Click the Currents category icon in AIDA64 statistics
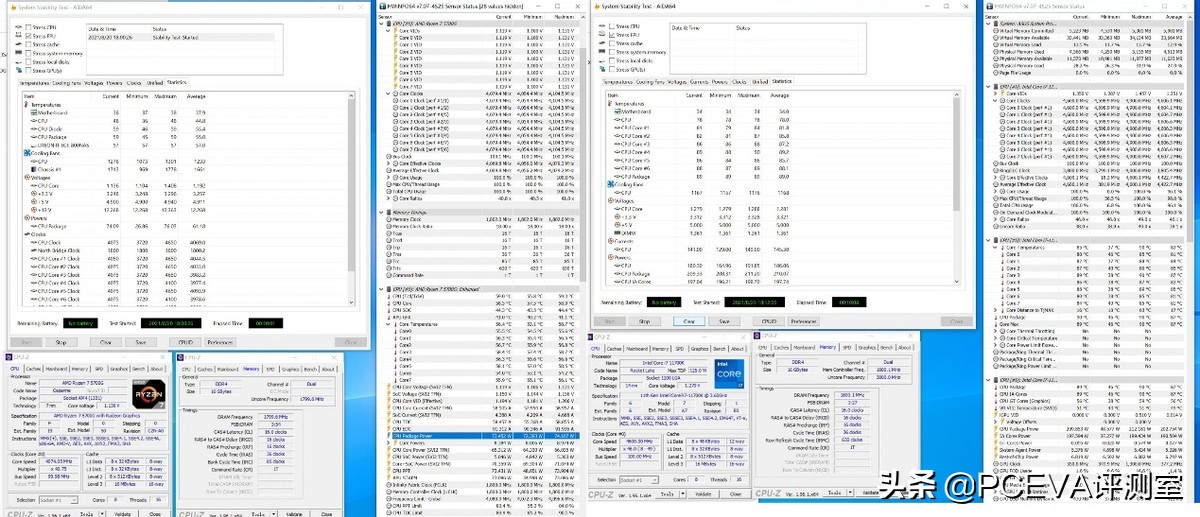 pos(609,239)
